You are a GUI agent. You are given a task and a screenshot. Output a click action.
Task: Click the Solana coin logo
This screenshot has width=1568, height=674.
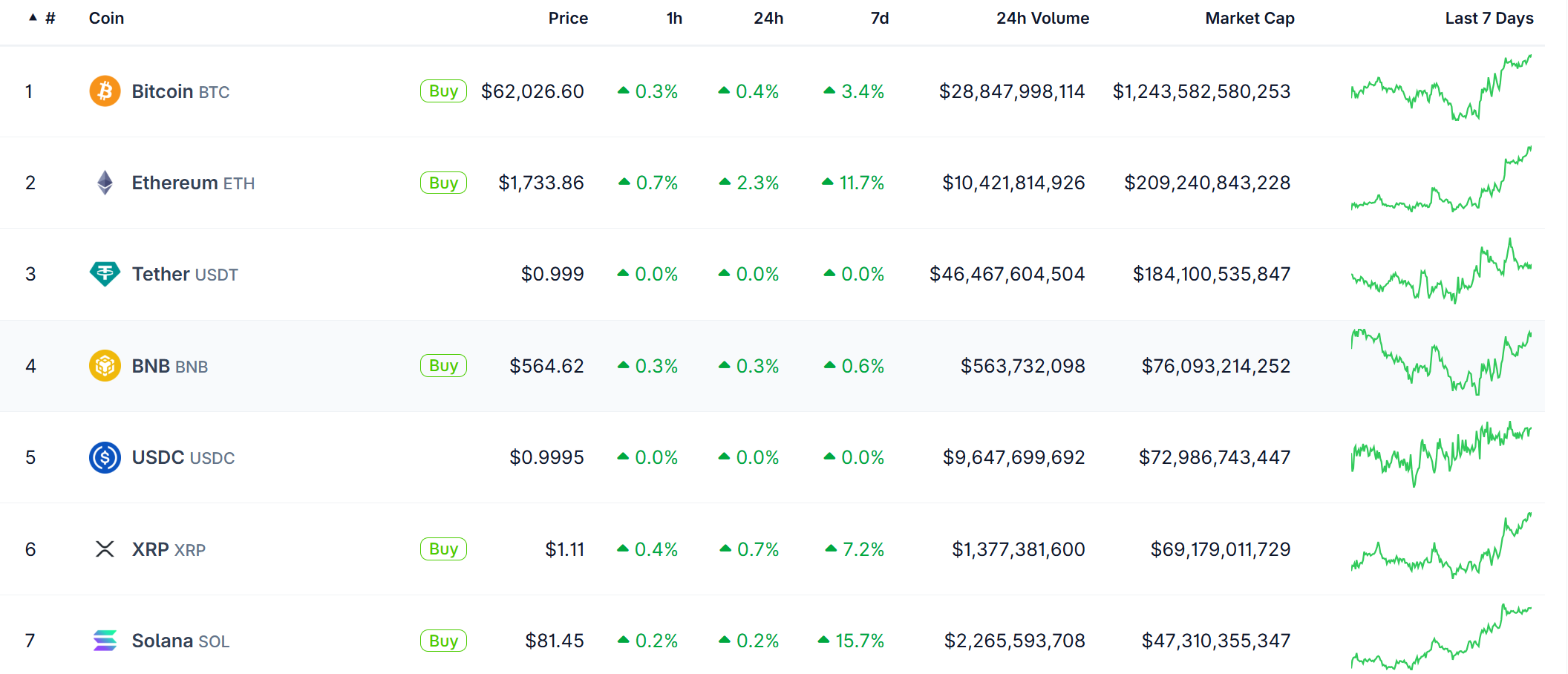[x=105, y=641]
